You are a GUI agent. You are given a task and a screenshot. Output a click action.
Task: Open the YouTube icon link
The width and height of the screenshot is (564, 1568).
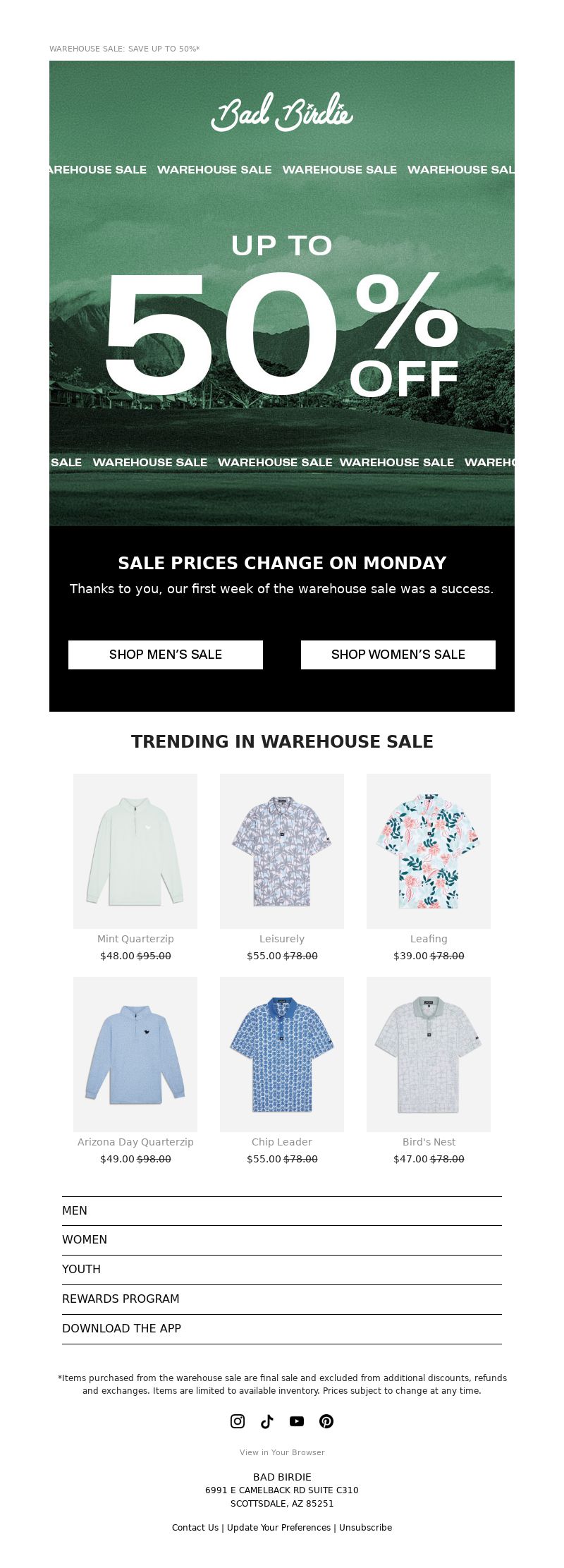click(297, 1421)
